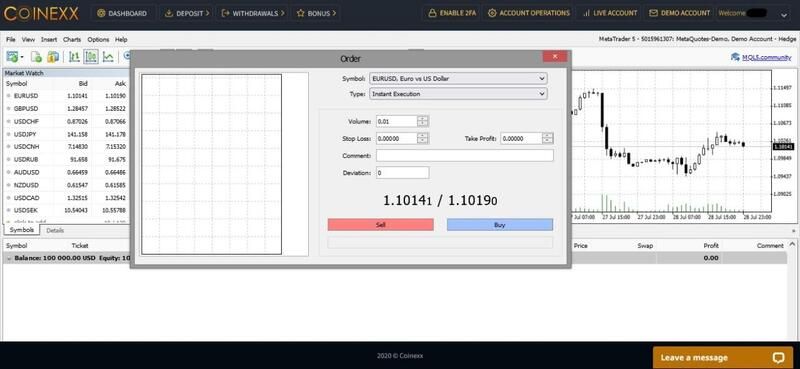Screen dimensions: 800x369
Task: Select USDCNH row in Market Watch
Action: (66, 146)
